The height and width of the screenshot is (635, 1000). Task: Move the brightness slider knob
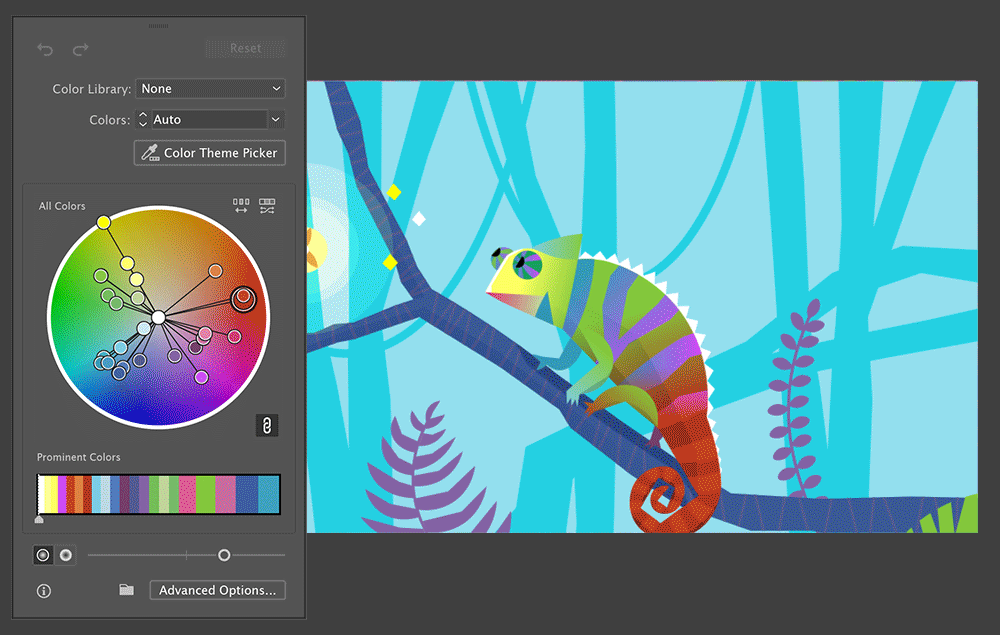[x=224, y=554]
